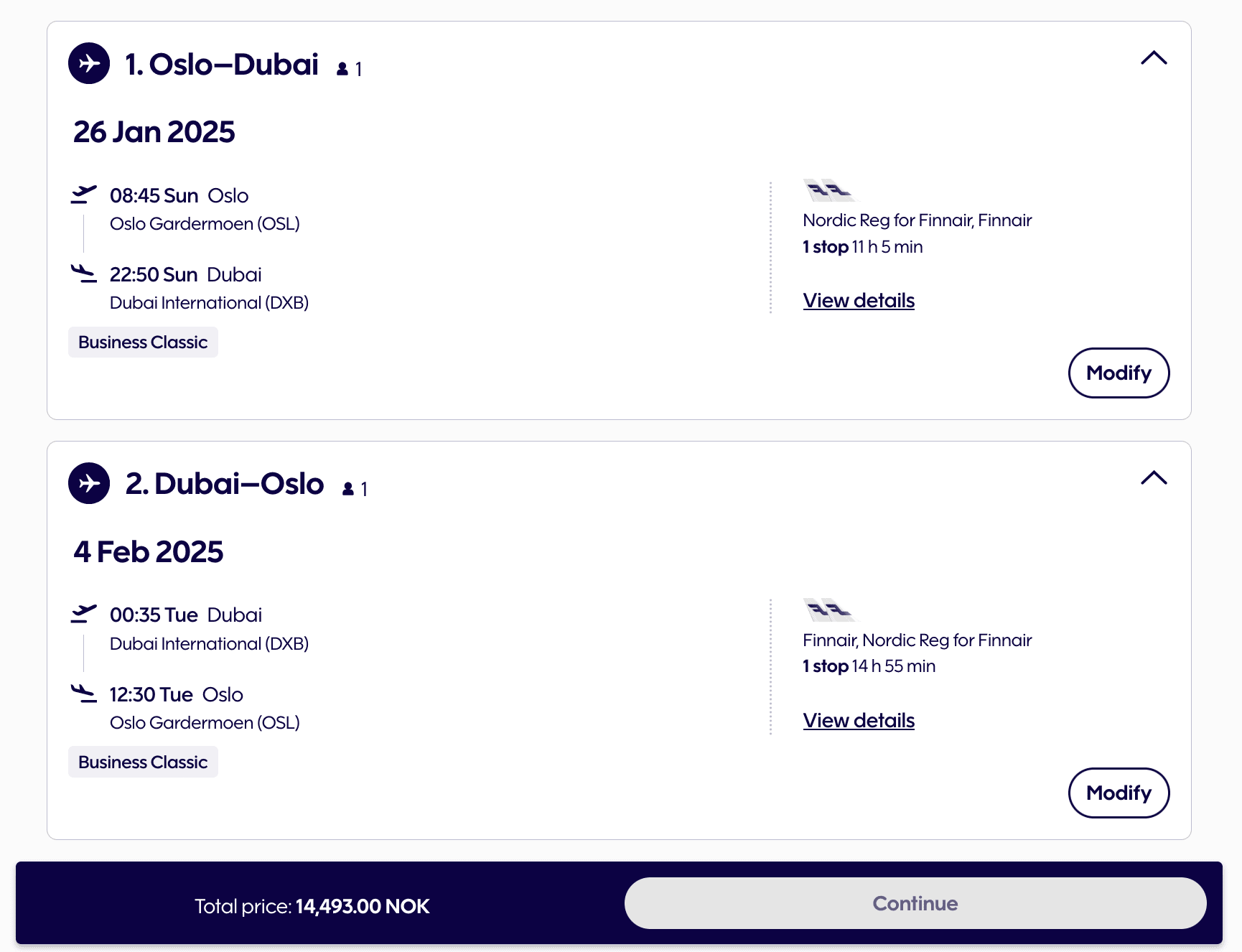Click the landing icon at 12:30 Tue Oslo
Screen dimensions: 1242x952
(x=84, y=694)
